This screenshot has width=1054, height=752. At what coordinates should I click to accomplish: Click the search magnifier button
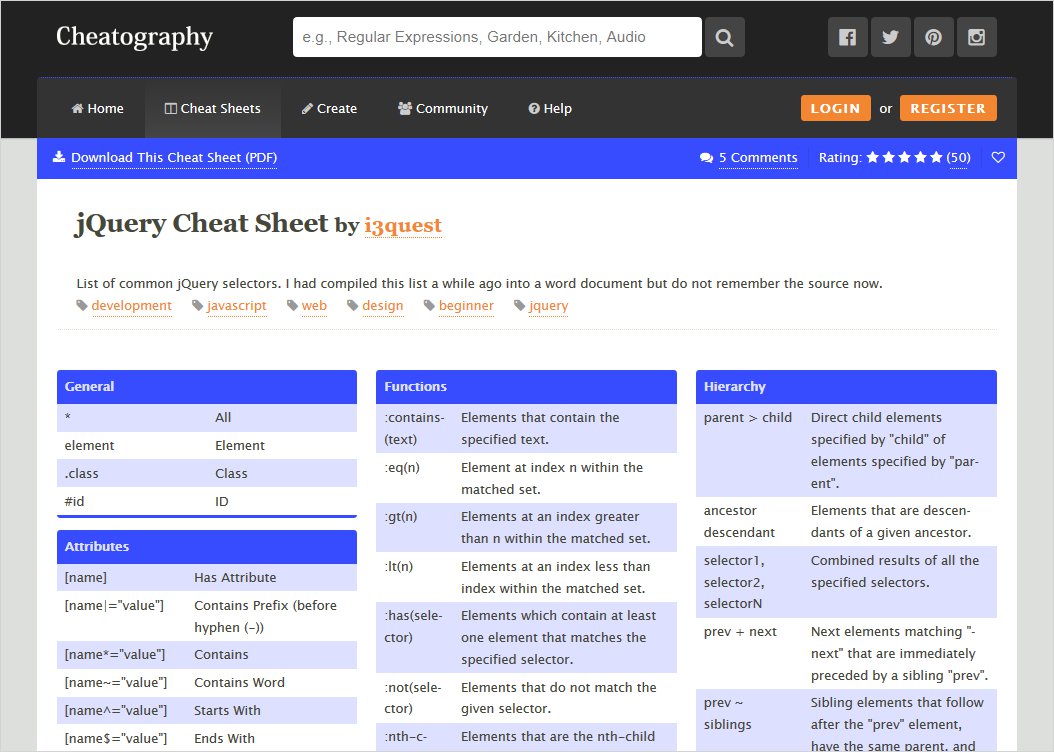(x=725, y=38)
